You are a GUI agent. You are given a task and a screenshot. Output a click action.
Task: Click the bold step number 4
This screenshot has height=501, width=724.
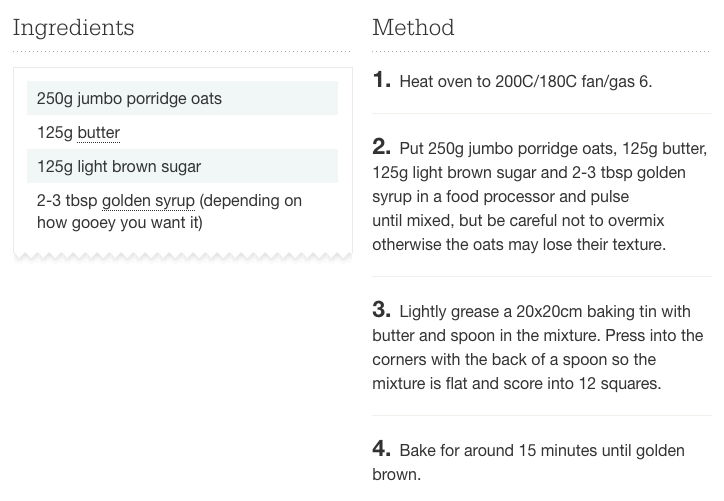tap(381, 449)
